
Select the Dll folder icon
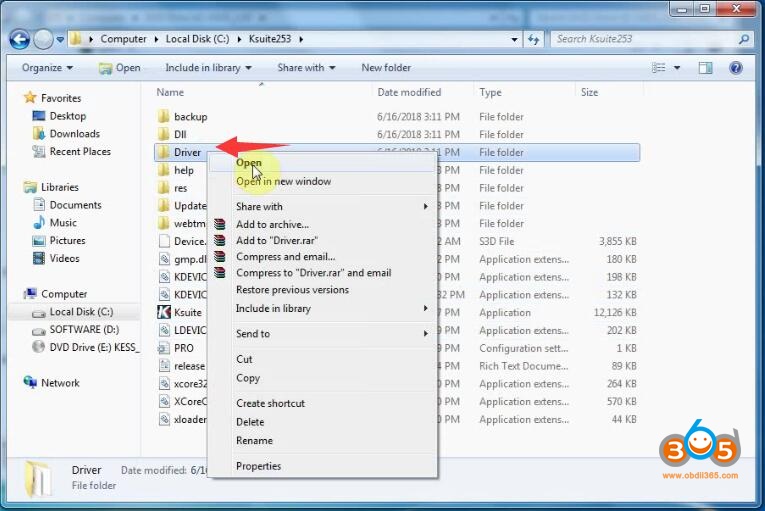click(164, 134)
